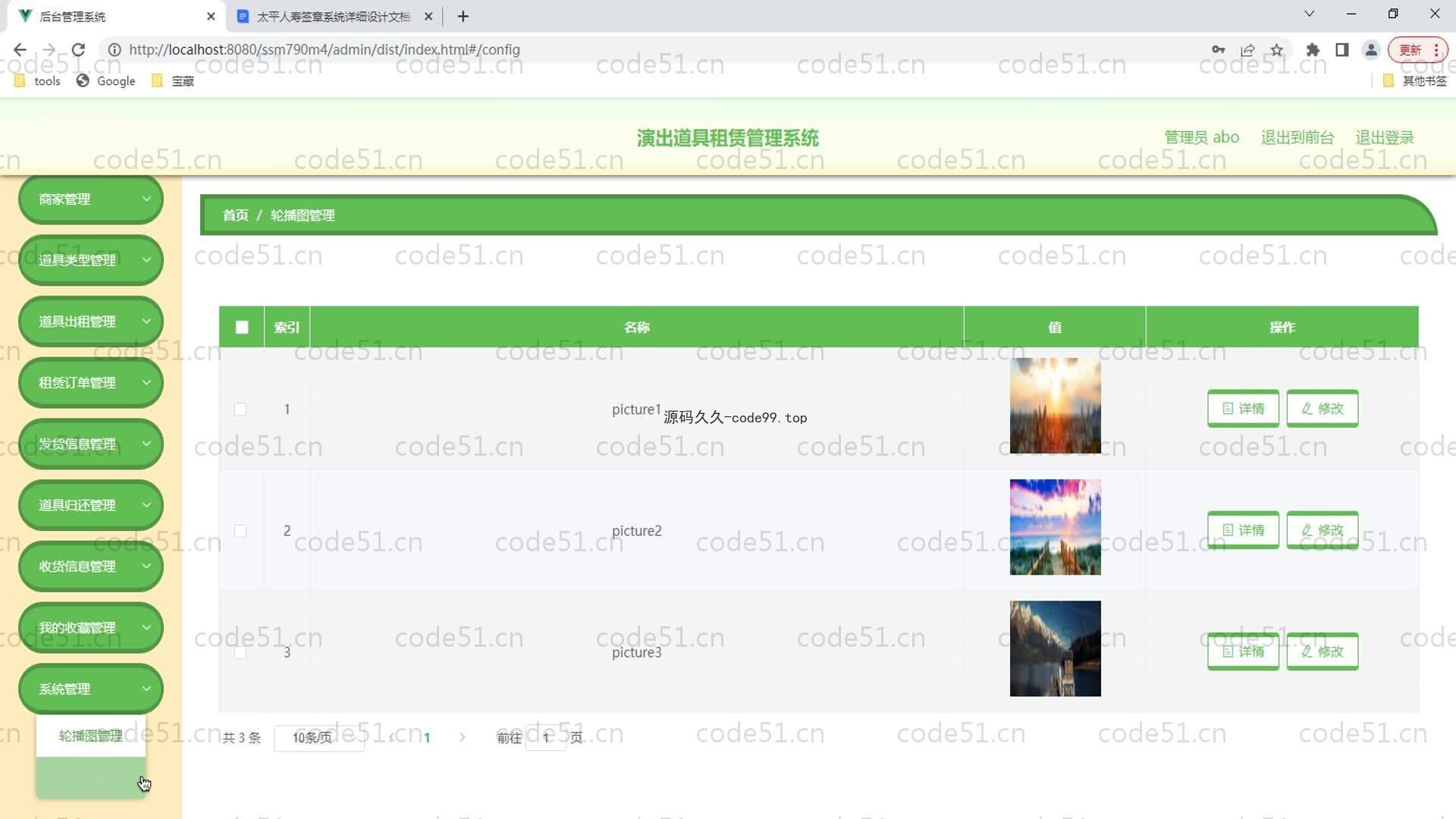Click the site information icon in address bar
The height and width of the screenshot is (819, 1456).
(x=115, y=49)
